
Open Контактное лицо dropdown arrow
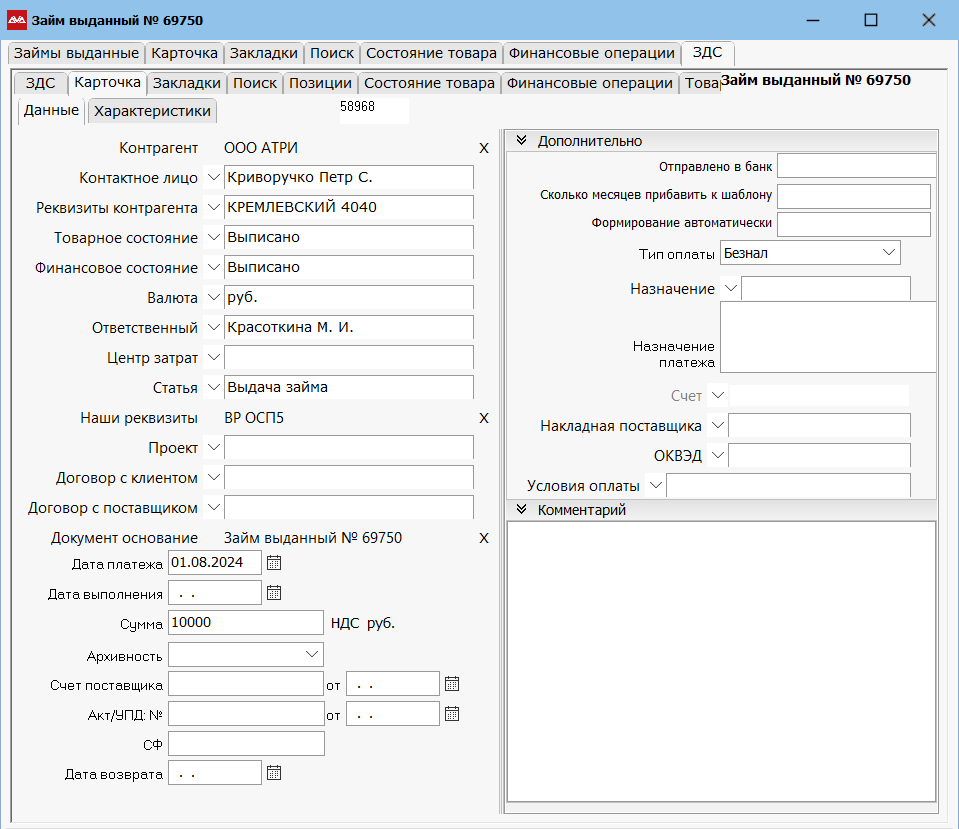click(x=213, y=177)
